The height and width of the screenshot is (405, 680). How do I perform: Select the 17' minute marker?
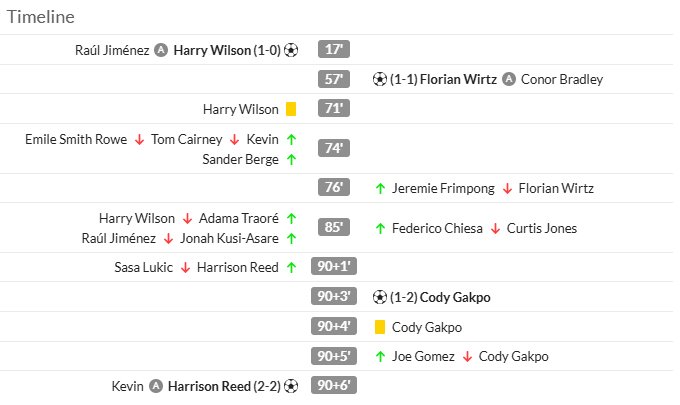334,49
